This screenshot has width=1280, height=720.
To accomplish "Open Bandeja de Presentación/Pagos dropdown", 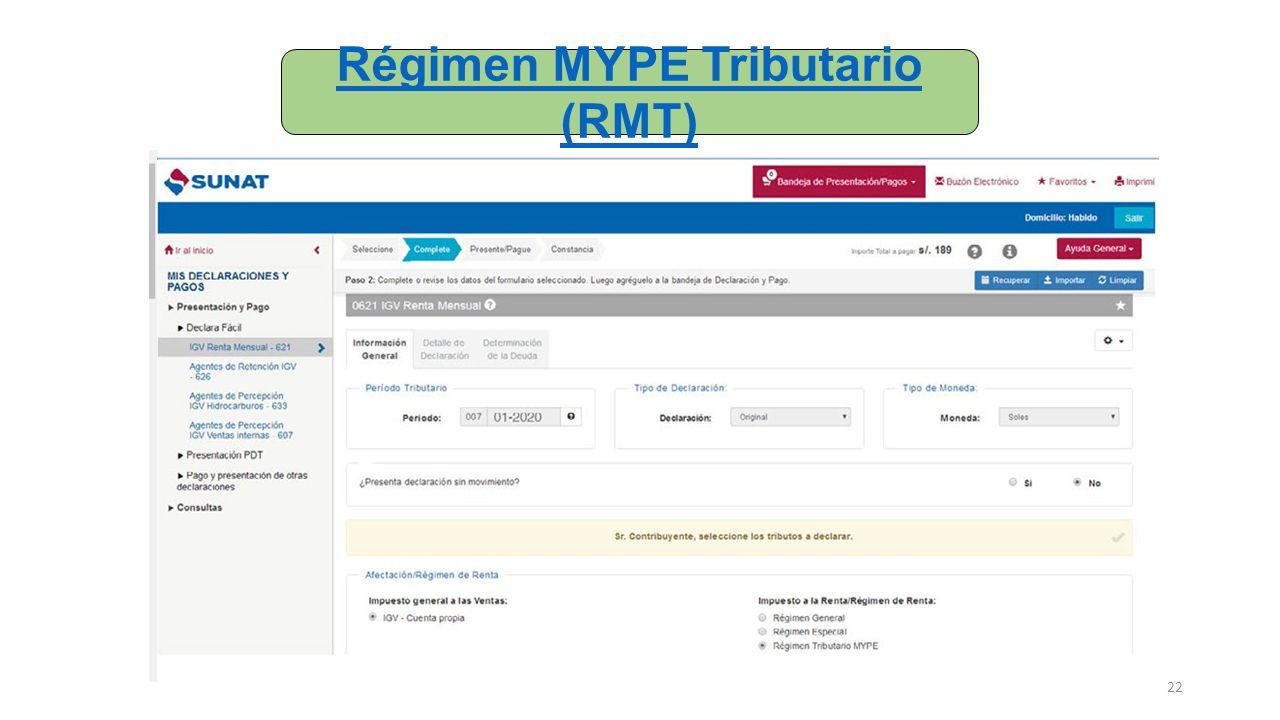I will pyautogui.click(x=839, y=182).
